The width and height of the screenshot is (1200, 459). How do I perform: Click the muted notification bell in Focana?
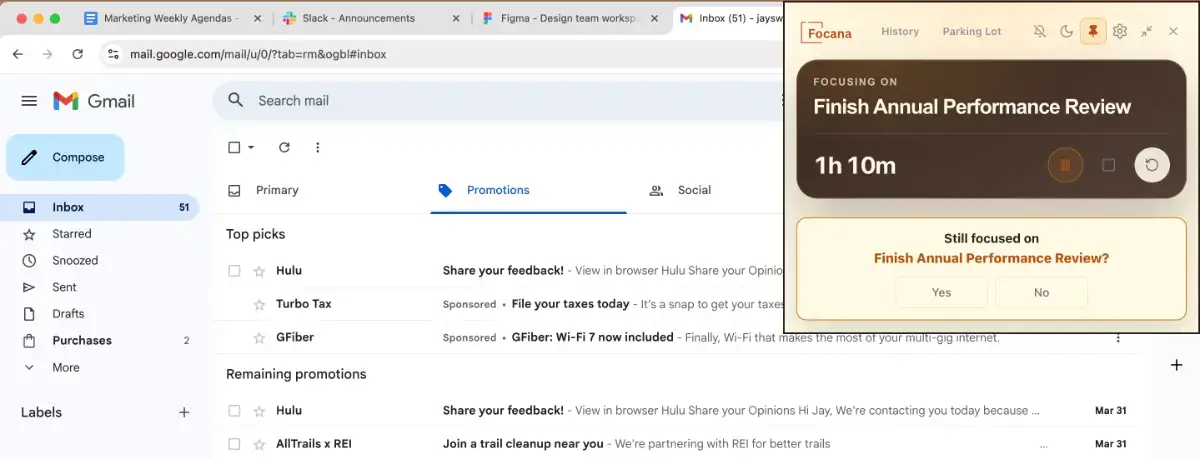tap(1040, 32)
